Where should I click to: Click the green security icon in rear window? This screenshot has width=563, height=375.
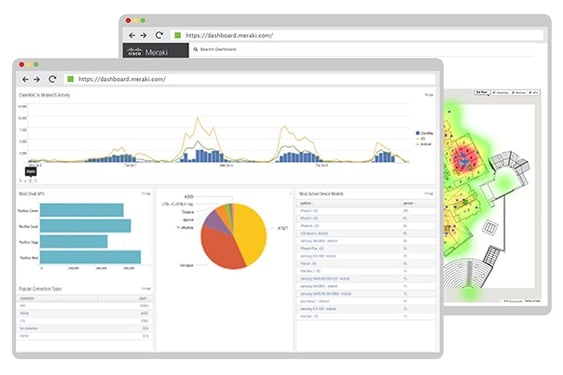177,35
